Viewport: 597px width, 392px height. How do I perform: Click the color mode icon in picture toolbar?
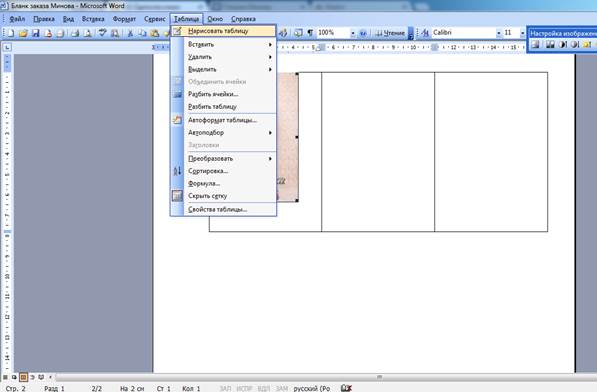point(550,44)
